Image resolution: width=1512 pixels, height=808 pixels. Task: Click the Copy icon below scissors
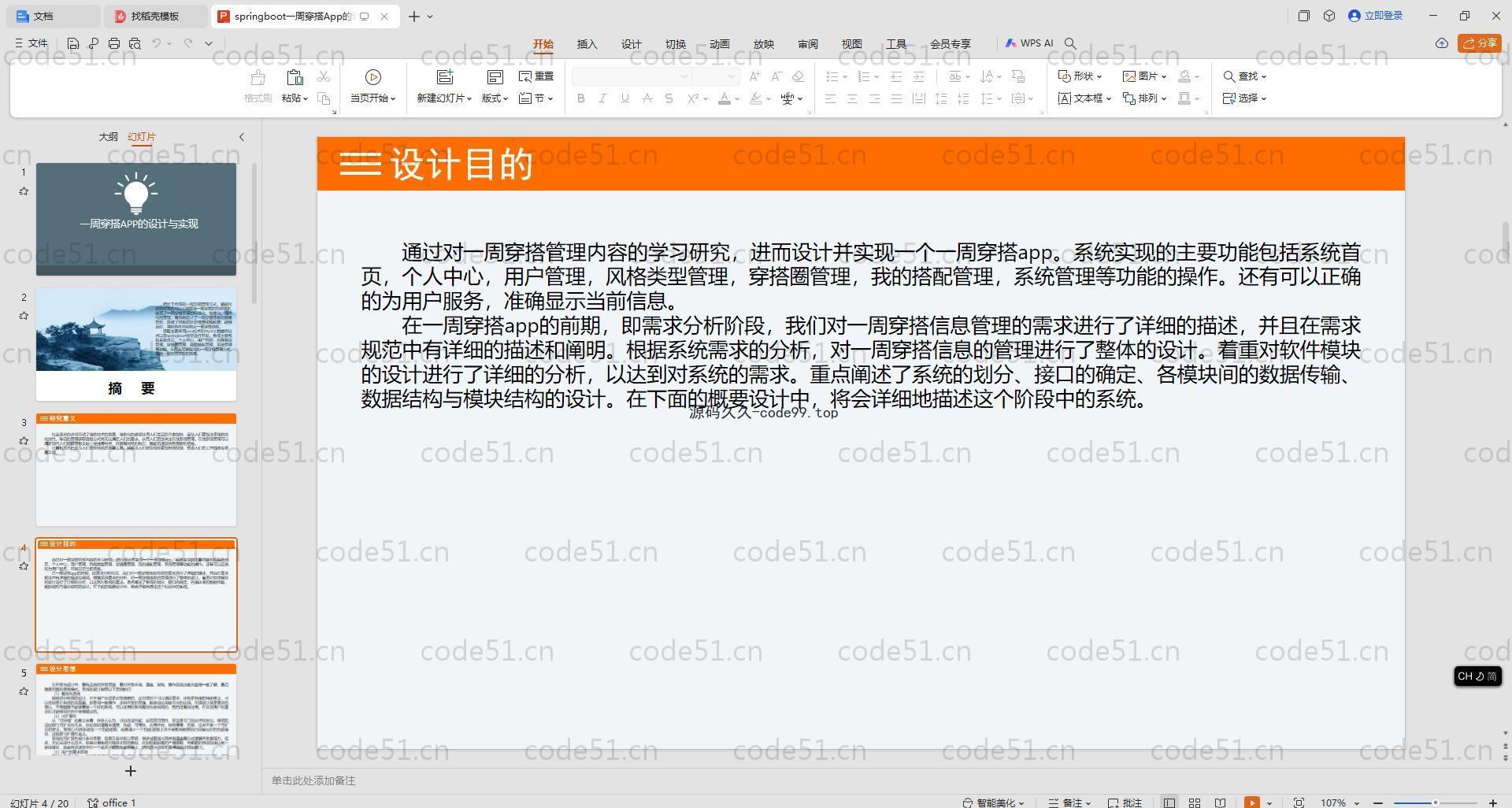tap(324, 98)
